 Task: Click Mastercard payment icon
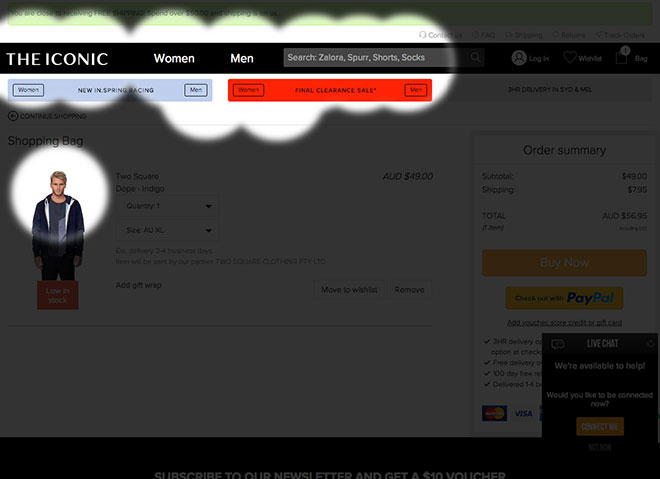(494, 413)
